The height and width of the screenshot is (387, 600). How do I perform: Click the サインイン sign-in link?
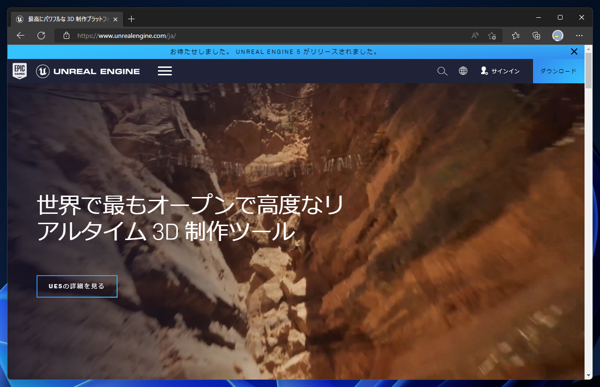(500, 71)
